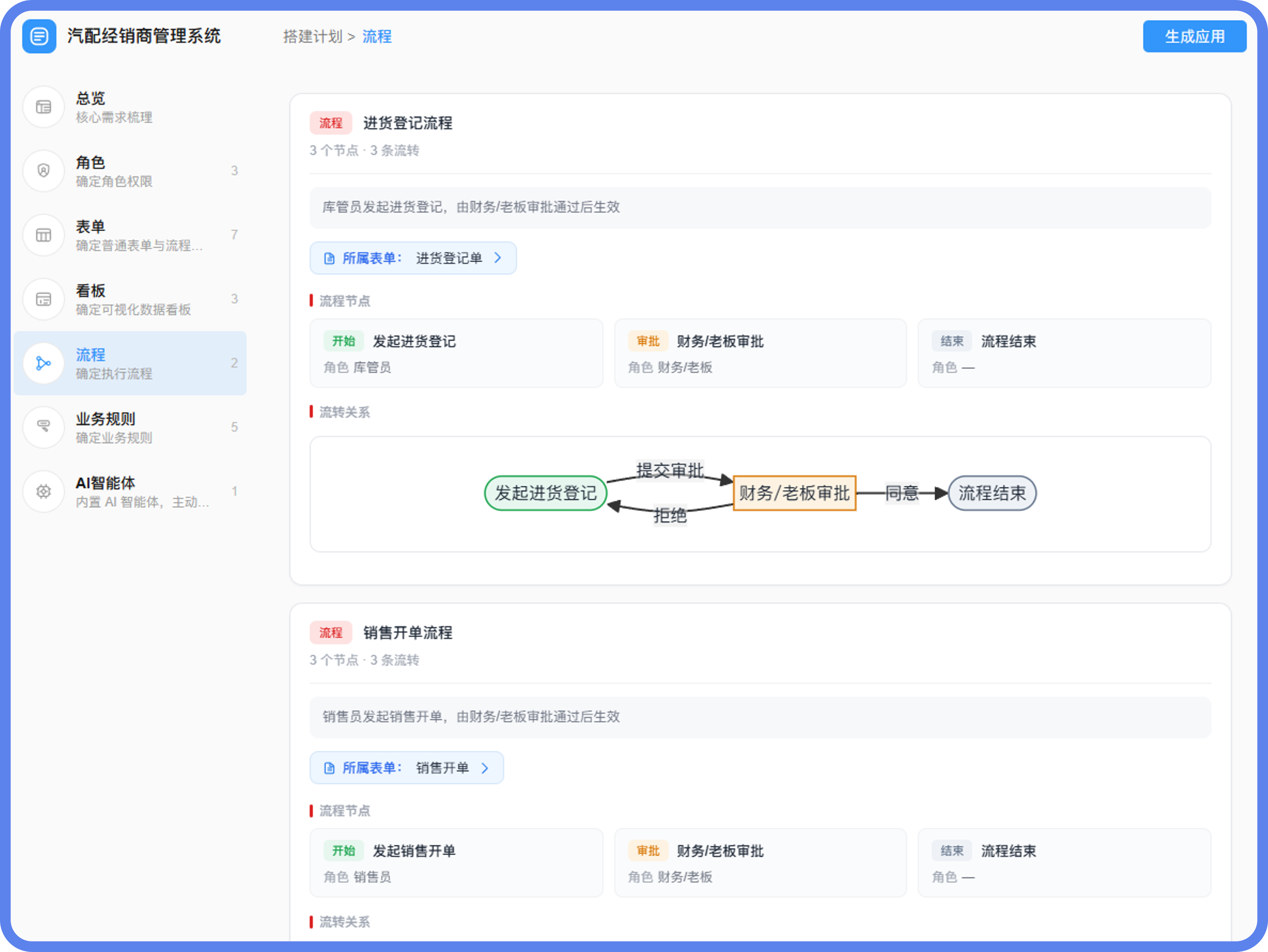Click the document icon beside 所属表单 销售开单
This screenshot has width=1268, height=952.
click(x=329, y=768)
